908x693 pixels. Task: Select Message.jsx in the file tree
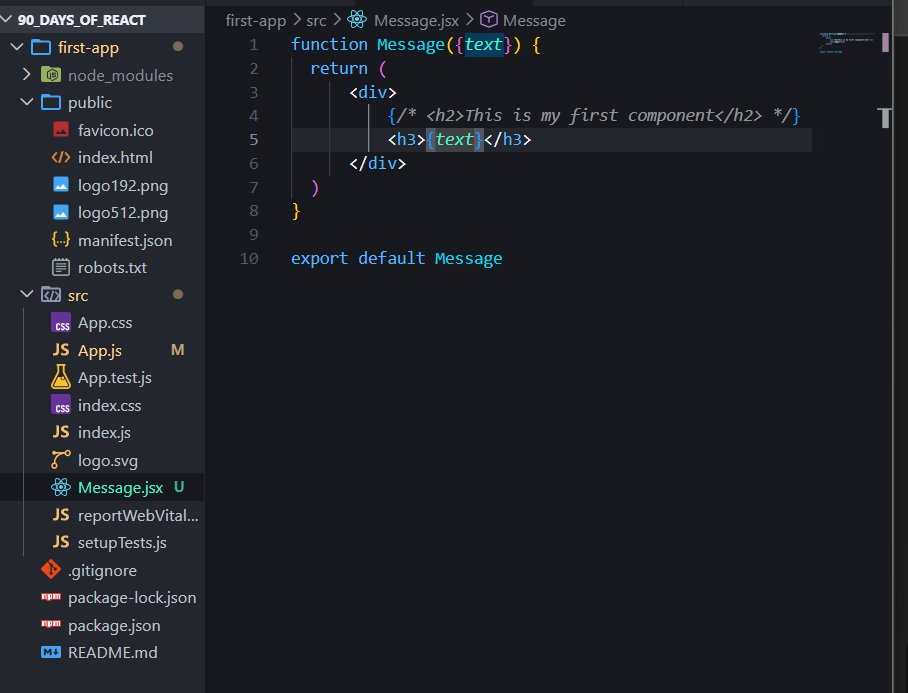coord(120,488)
